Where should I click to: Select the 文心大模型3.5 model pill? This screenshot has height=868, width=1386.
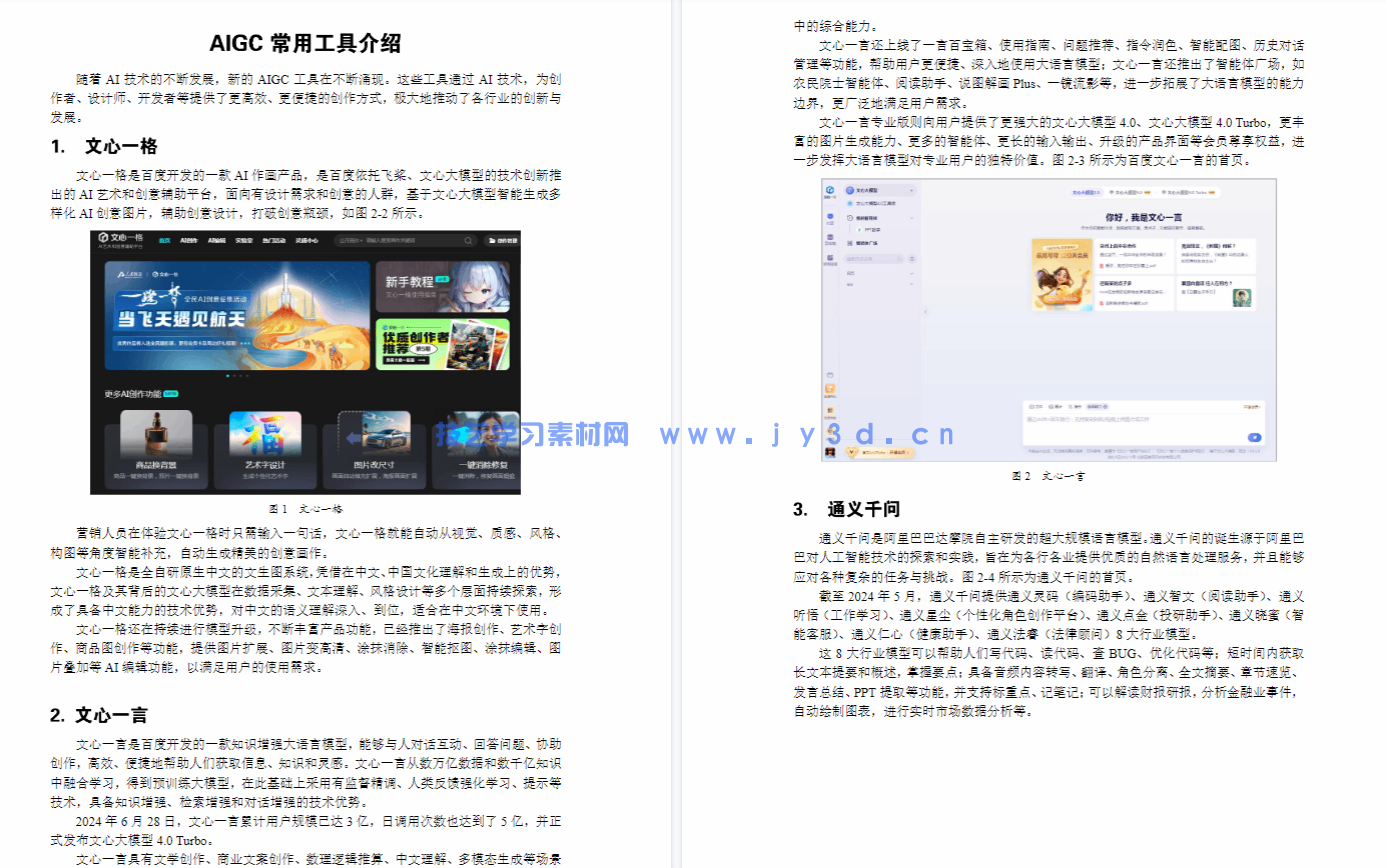pyautogui.click(x=1085, y=192)
